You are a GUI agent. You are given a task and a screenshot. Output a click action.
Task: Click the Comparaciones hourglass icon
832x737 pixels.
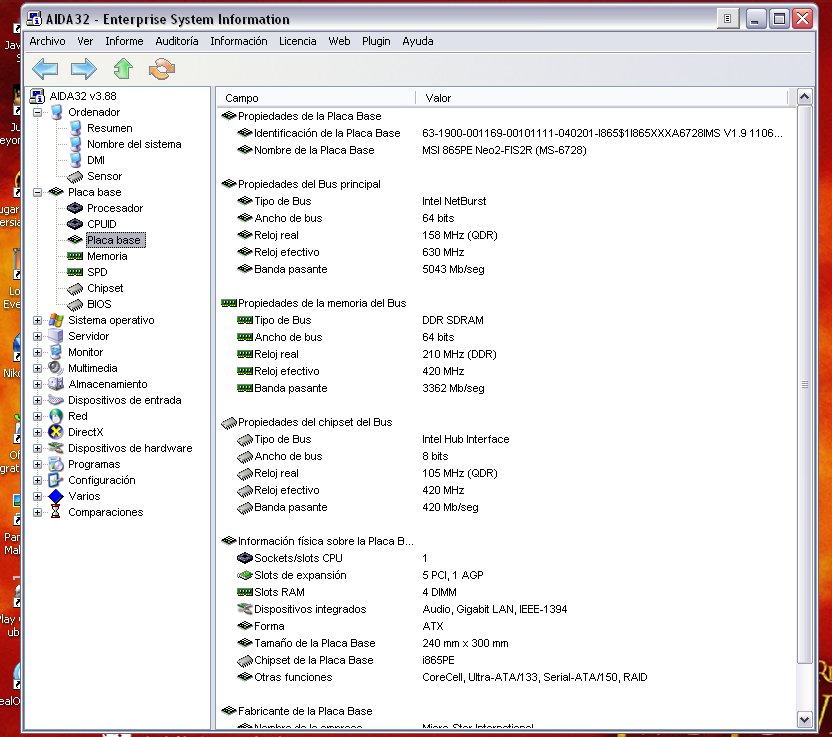(56, 512)
